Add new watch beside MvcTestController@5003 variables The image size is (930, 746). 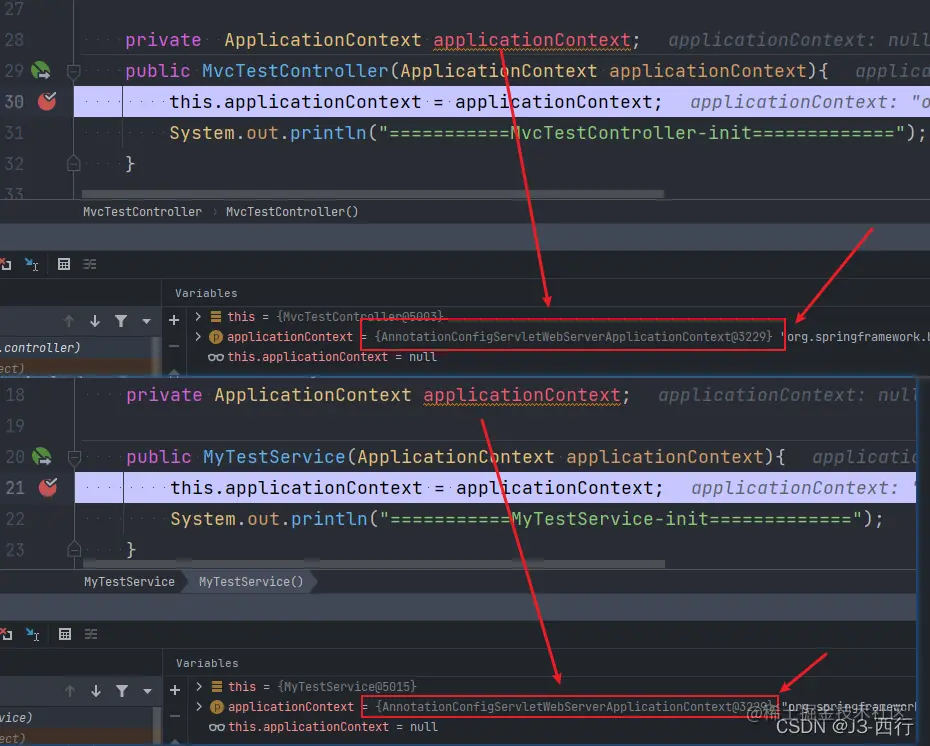pyautogui.click(x=174, y=320)
